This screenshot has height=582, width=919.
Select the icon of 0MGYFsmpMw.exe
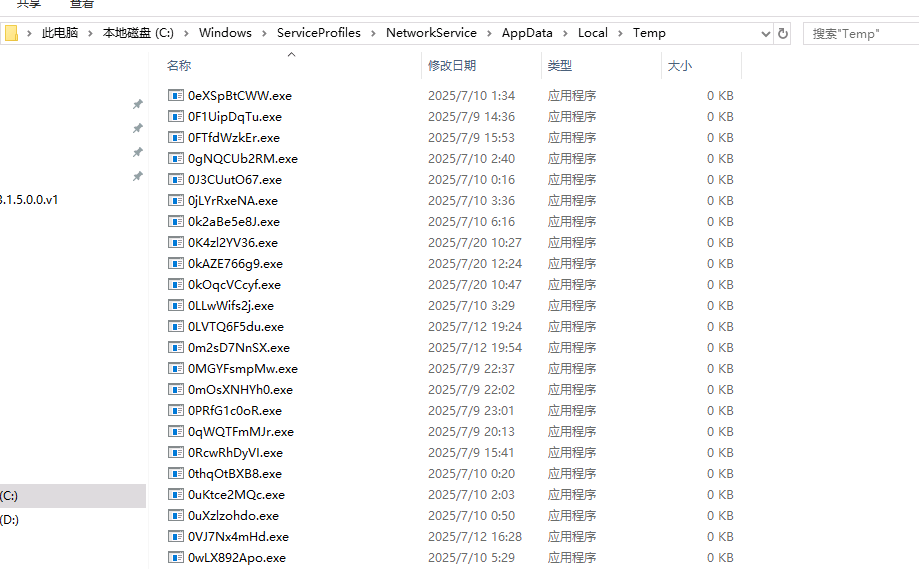(x=176, y=369)
